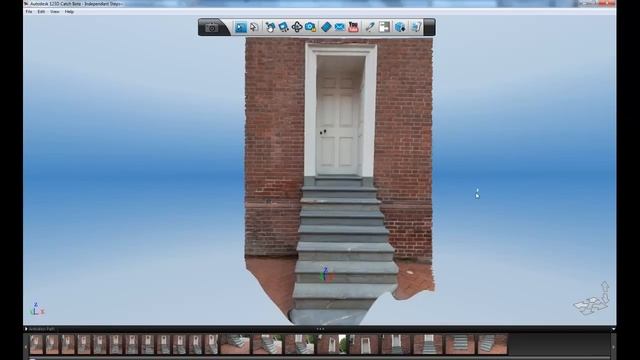The height and width of the screenshot is (360, 640).
Task: Select the first wide thumbnail after the narrow ones
Action: (235, 344)
